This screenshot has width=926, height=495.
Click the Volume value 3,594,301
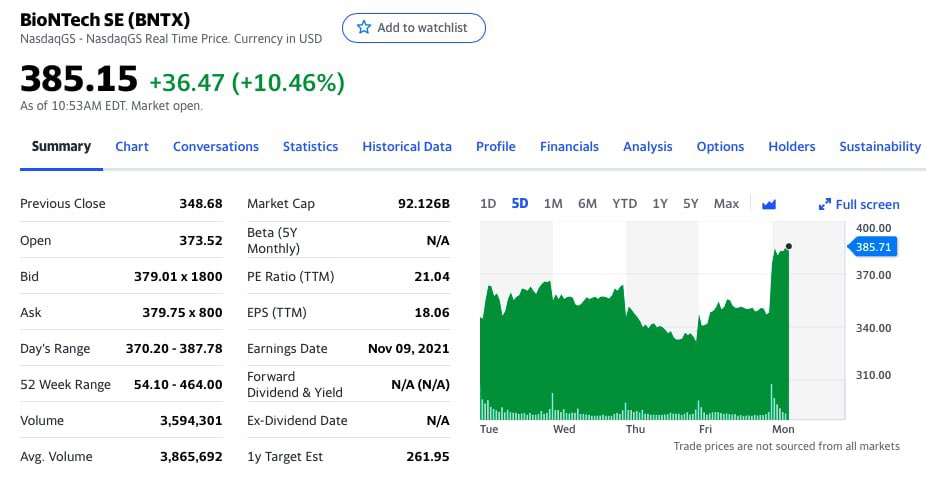point(191,421)
